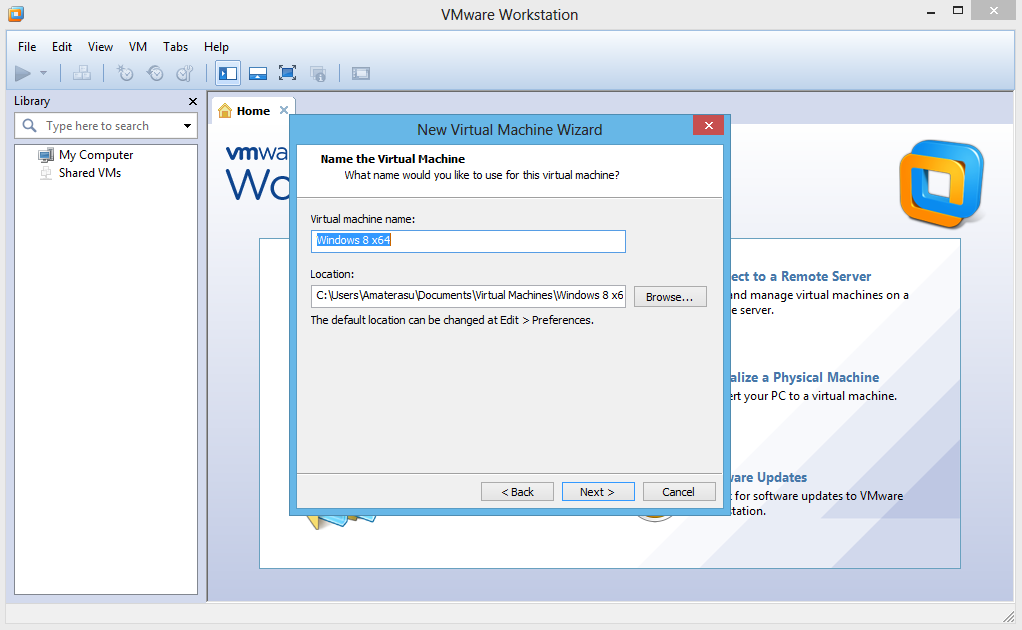Click the Send Ctrl+Alt+Del toolbar icon
The height and width of the screenshot is (630, 1022).
pyautogui.click(x=81, y=74)
